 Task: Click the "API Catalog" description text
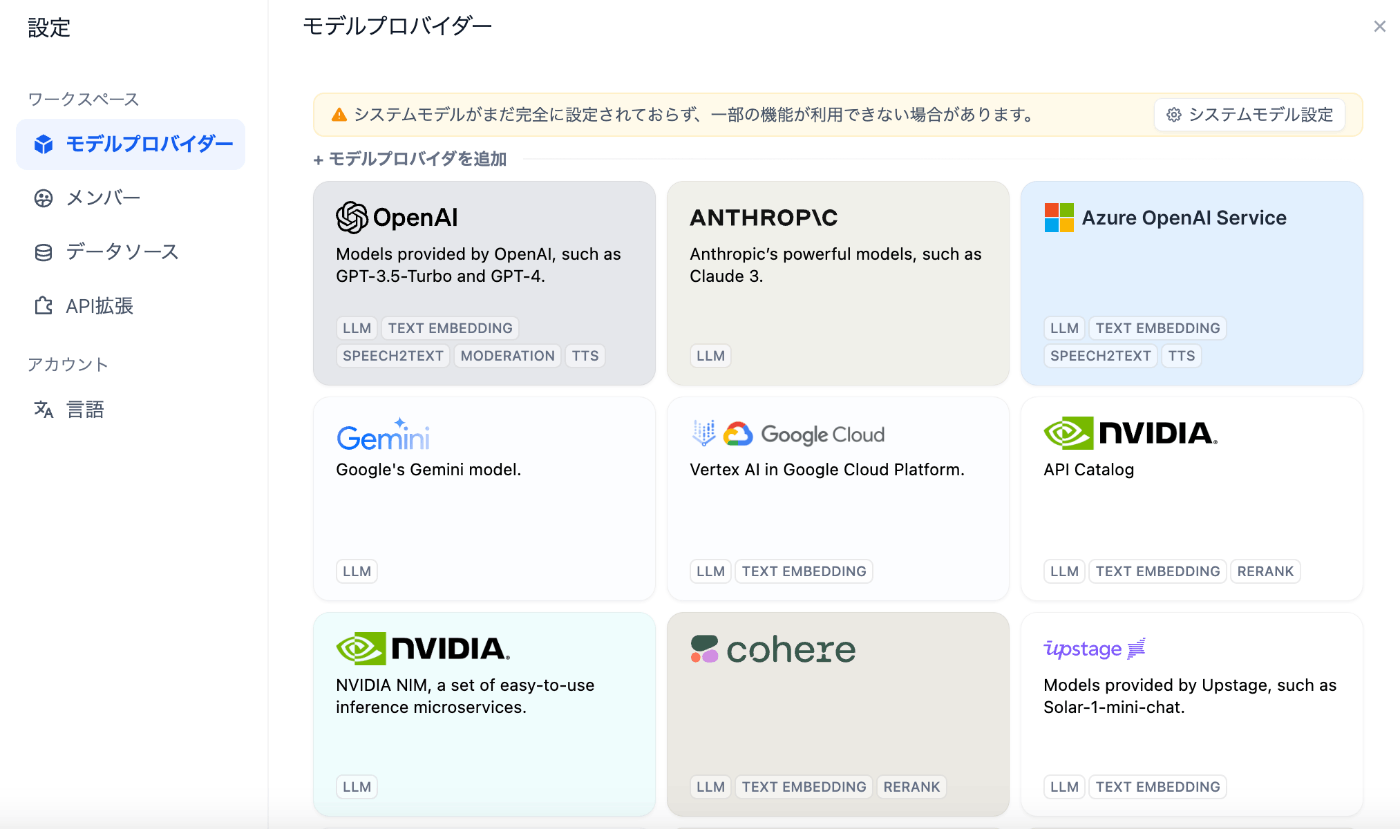(x=1089, y=469)
